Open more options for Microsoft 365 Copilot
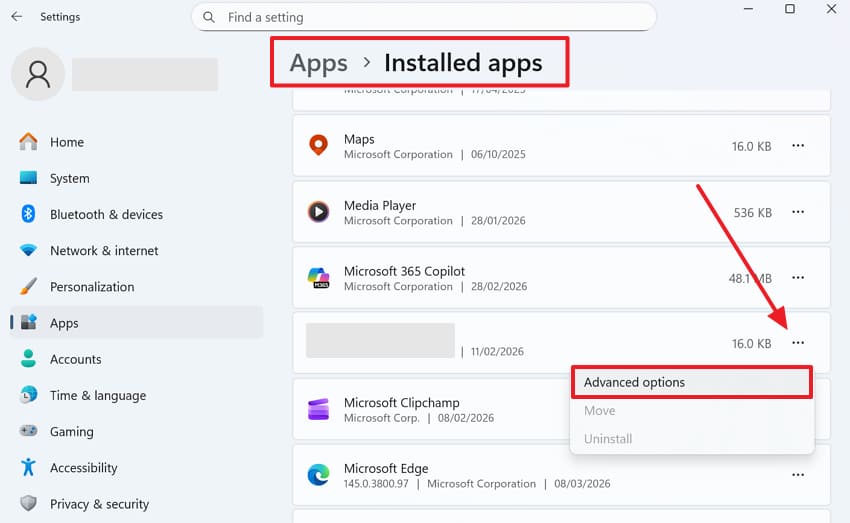 [x=798, y=277]
